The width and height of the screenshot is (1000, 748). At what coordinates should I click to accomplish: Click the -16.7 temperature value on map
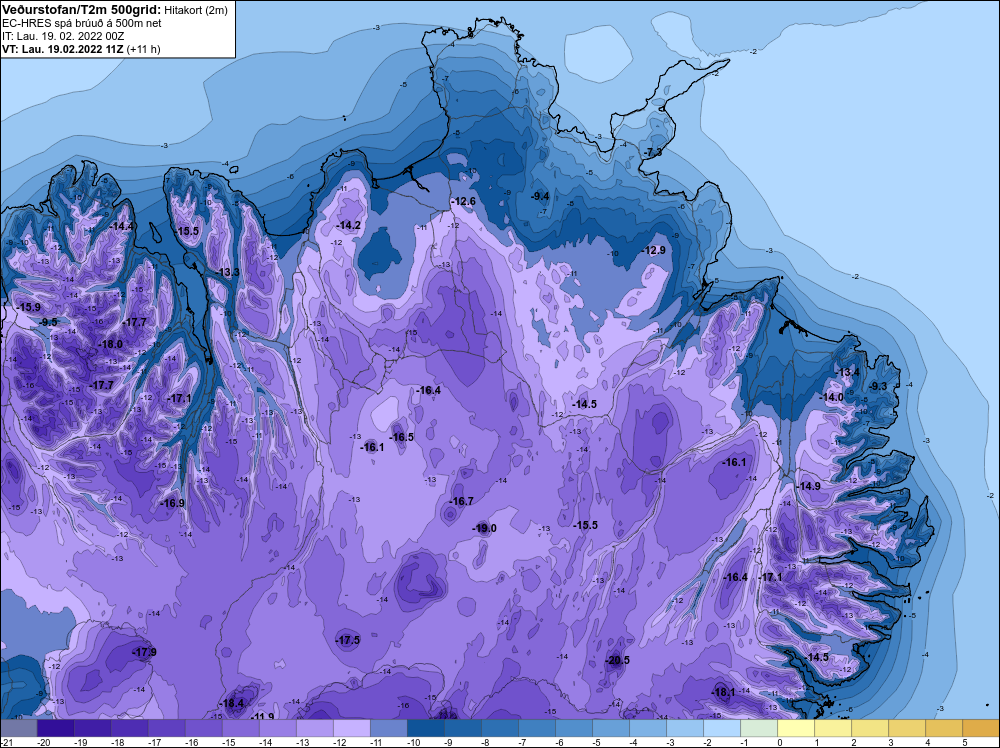pos(460,501)
